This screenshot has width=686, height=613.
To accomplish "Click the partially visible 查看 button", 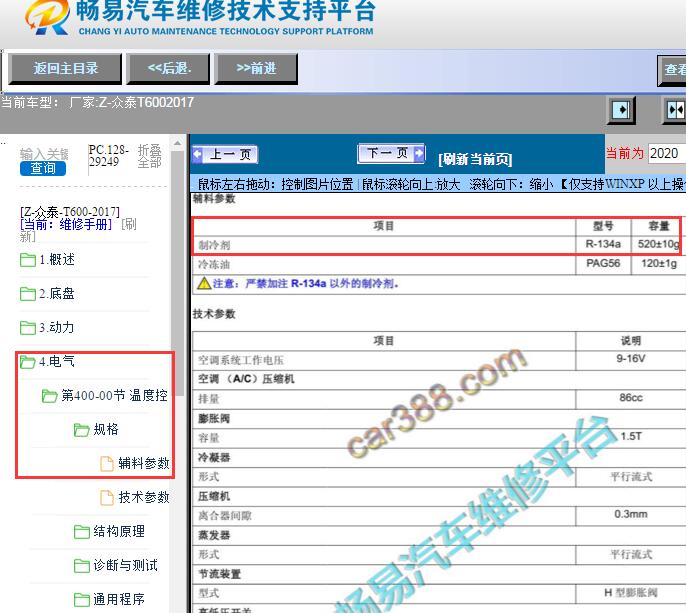I will (x=672, y=70).
